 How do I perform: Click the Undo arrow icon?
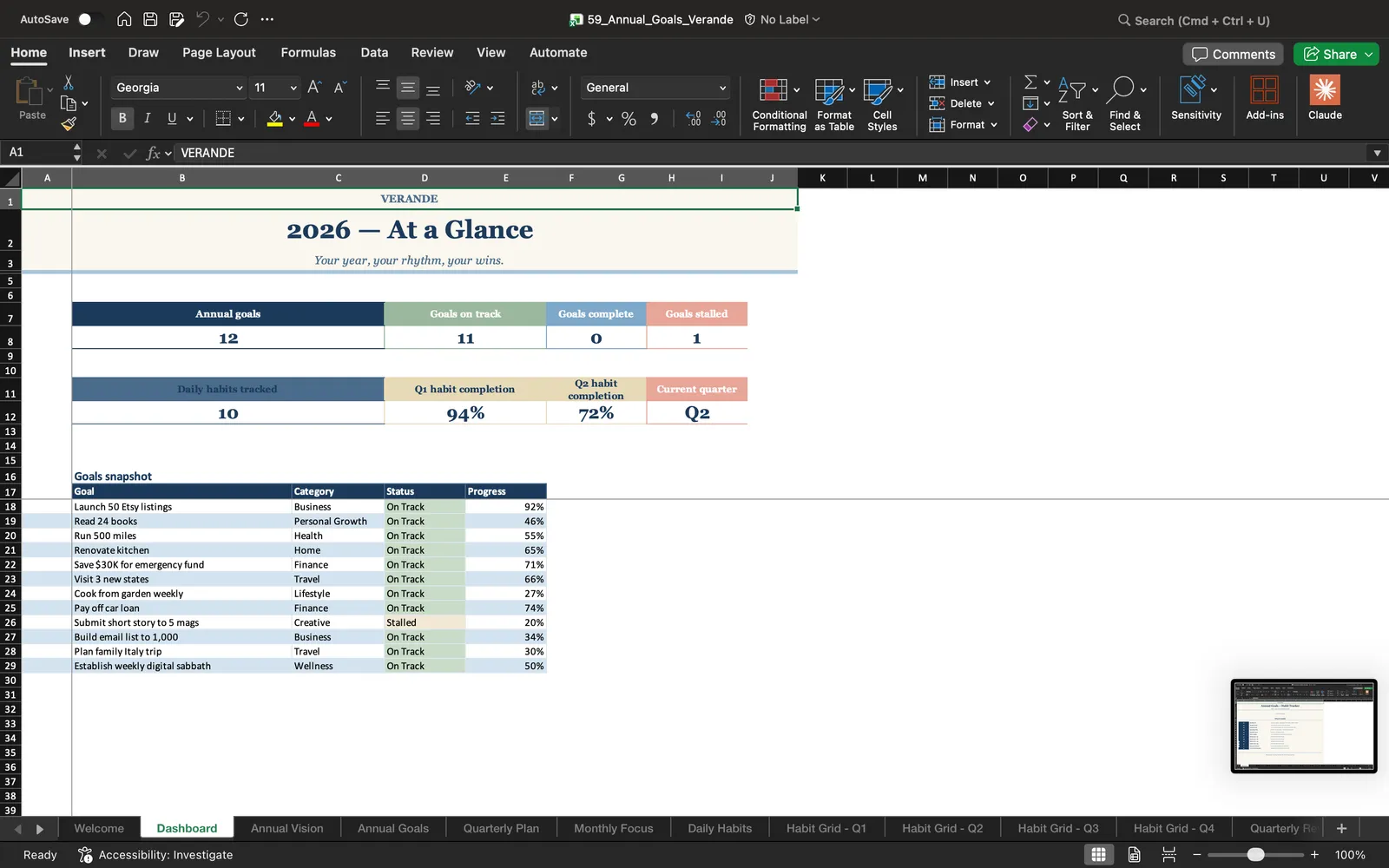coord(202,19)
